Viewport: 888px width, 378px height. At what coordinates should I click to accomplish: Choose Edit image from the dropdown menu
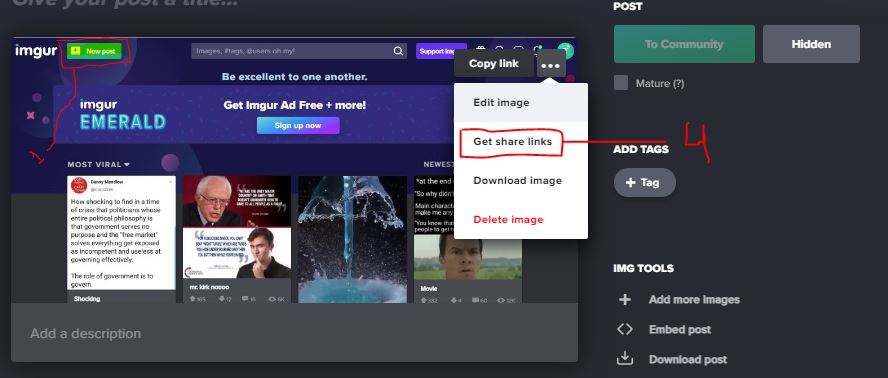tap(521, 103)
